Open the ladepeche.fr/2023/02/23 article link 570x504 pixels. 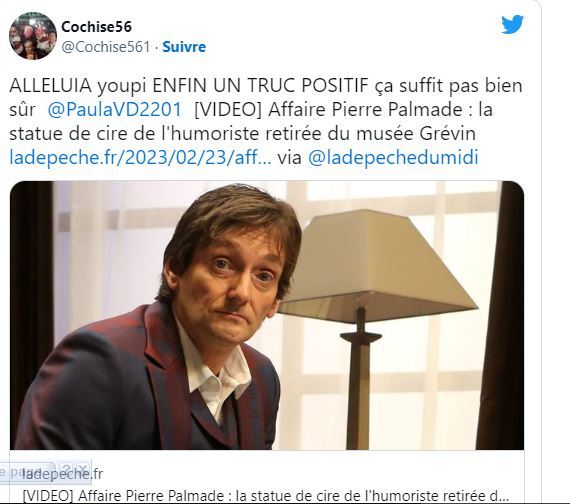pos(140,157)
